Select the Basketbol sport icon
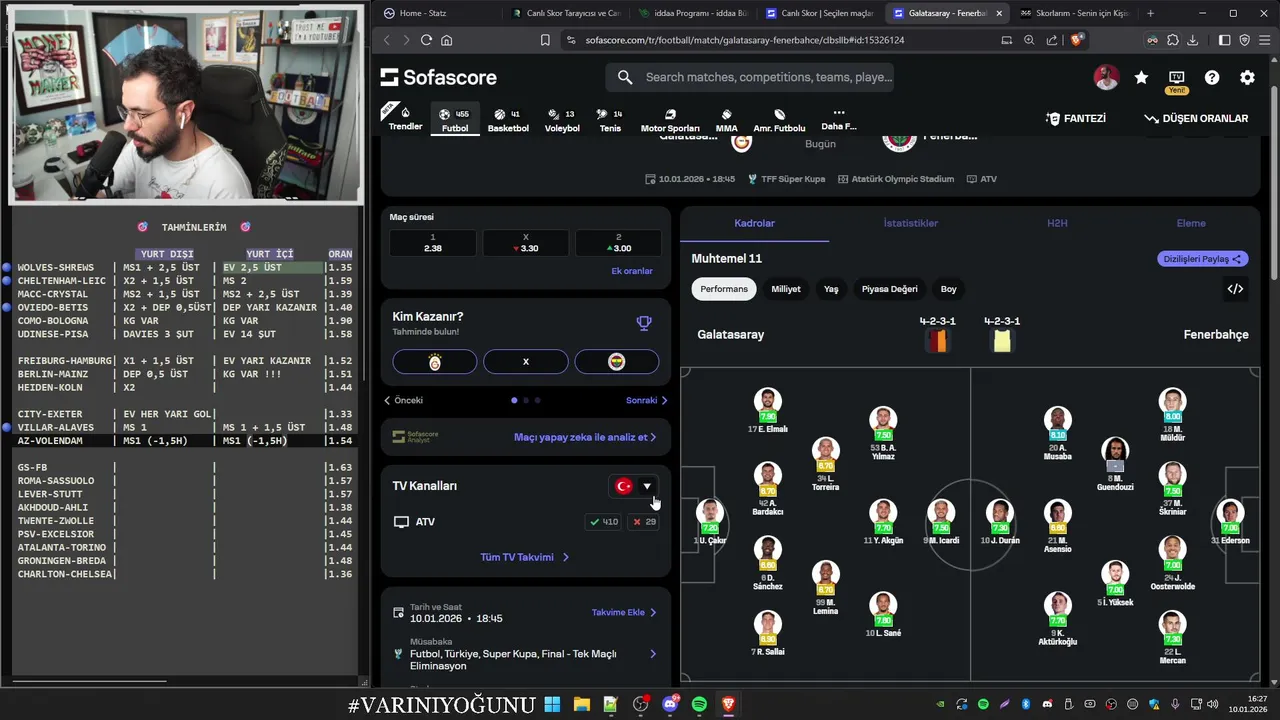Screen dimensions: 1280x720 [x=508, y=120]
